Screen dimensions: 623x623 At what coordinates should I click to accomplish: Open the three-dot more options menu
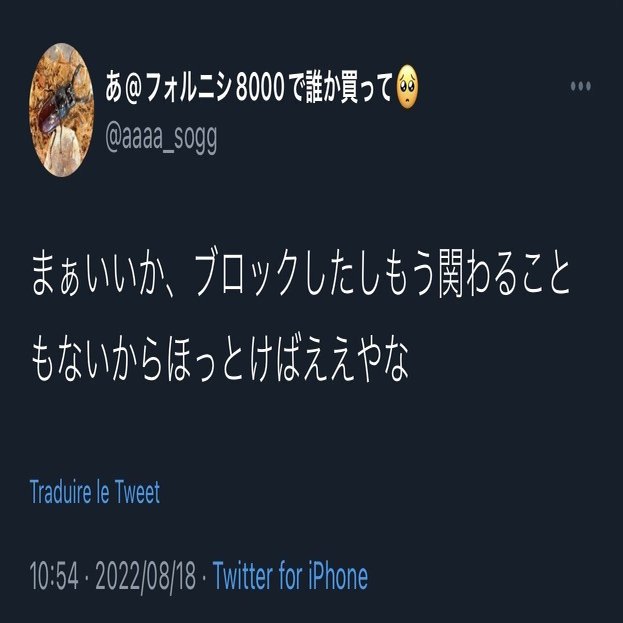[580, 86]
